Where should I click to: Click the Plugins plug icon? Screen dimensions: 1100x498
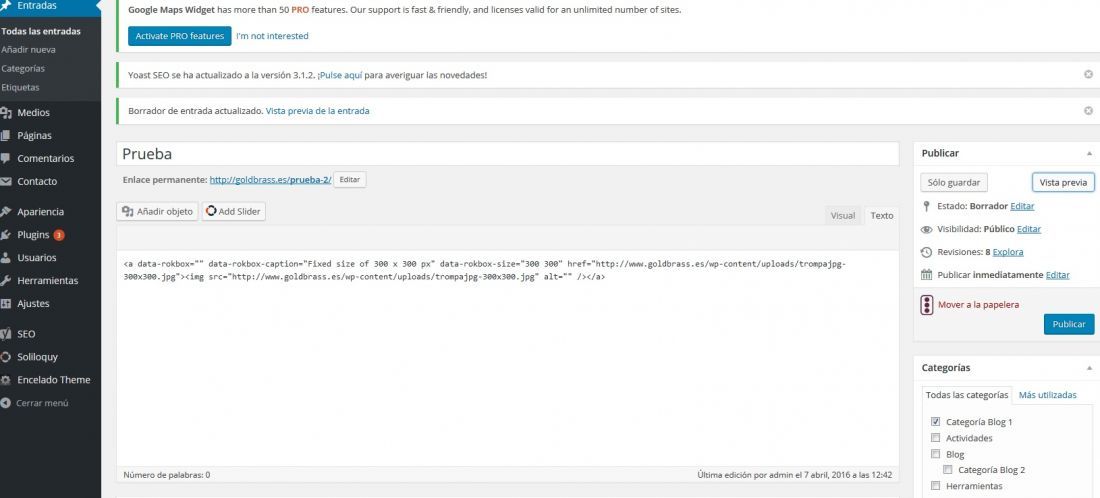[6, 235]
